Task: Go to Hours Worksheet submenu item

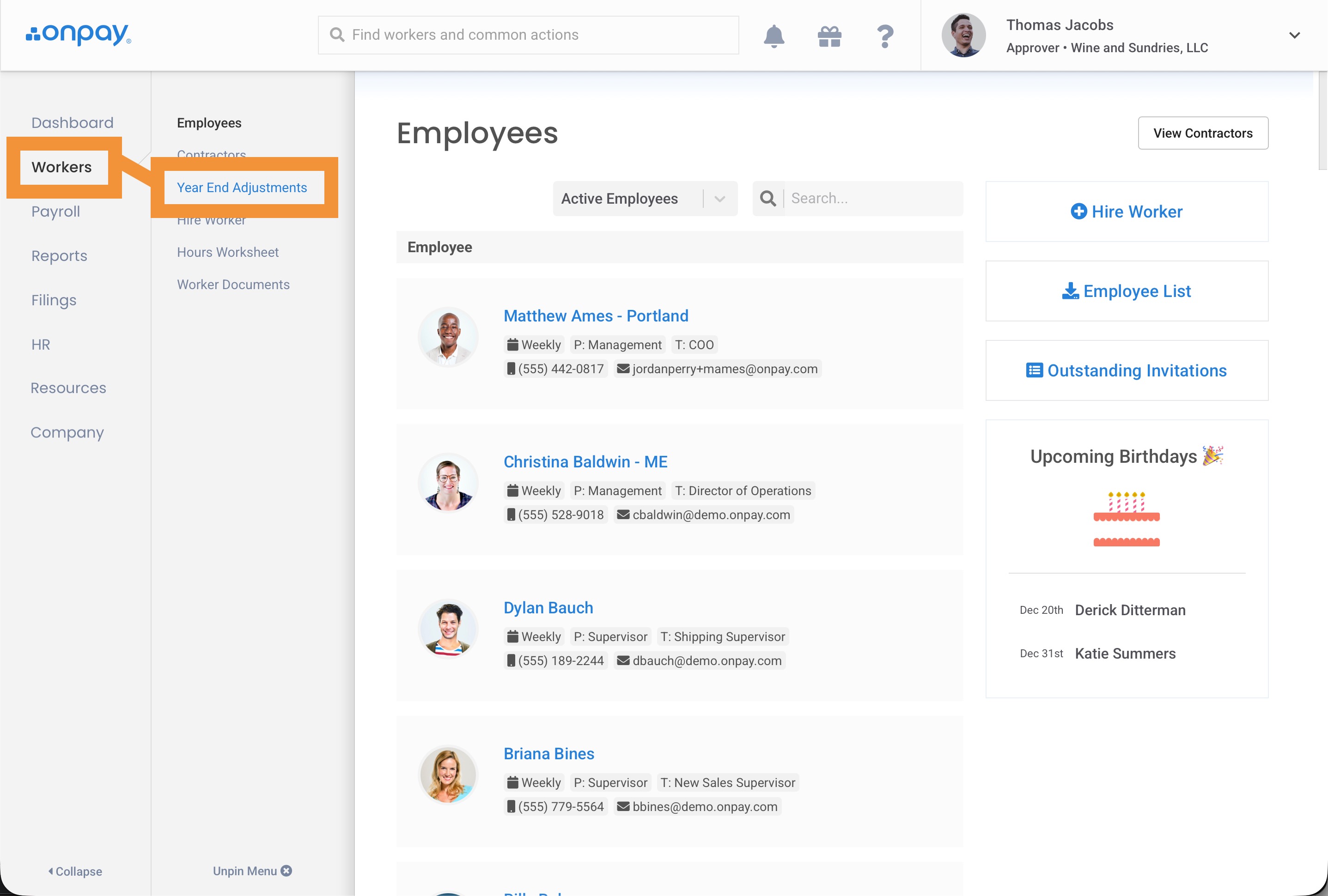Action: (227, 252)
